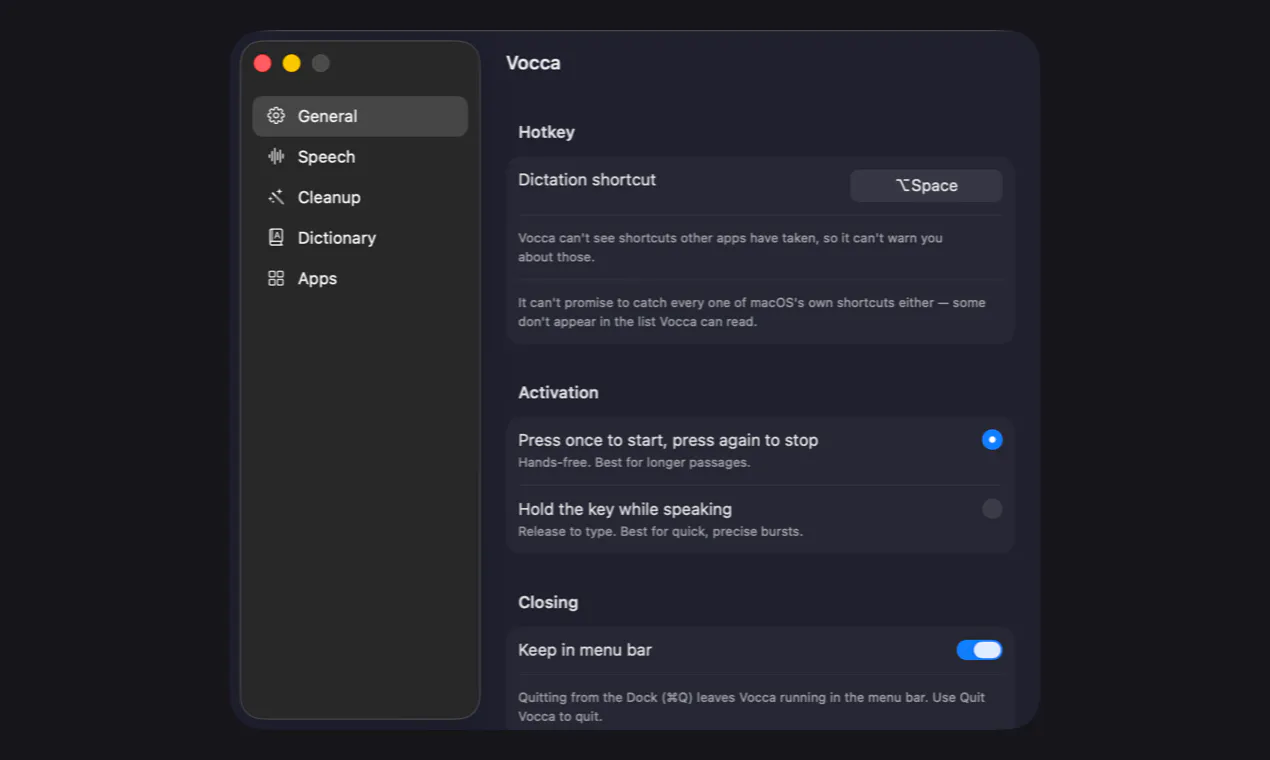Click the Keep in menu bar label
This screenshot has height=760, width=1270.
pyautogui.click(x=585, y=650)
